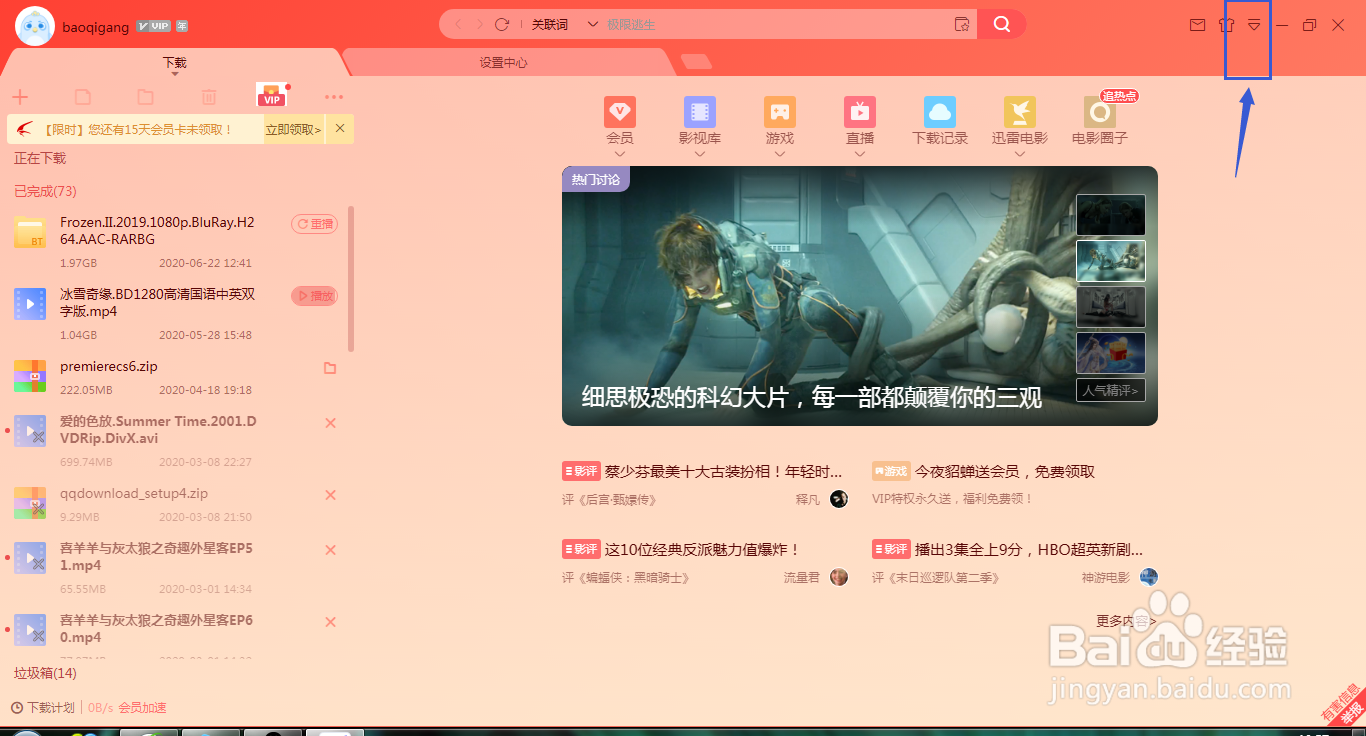Click the new file icon in download toolbar

(83, 97)
